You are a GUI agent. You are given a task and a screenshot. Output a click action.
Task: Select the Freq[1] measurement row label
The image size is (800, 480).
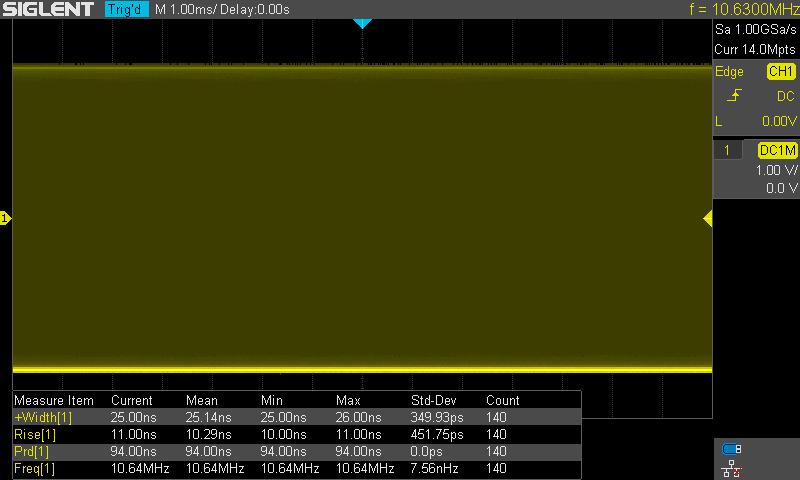pyautogui.click(x=34, y=468)
